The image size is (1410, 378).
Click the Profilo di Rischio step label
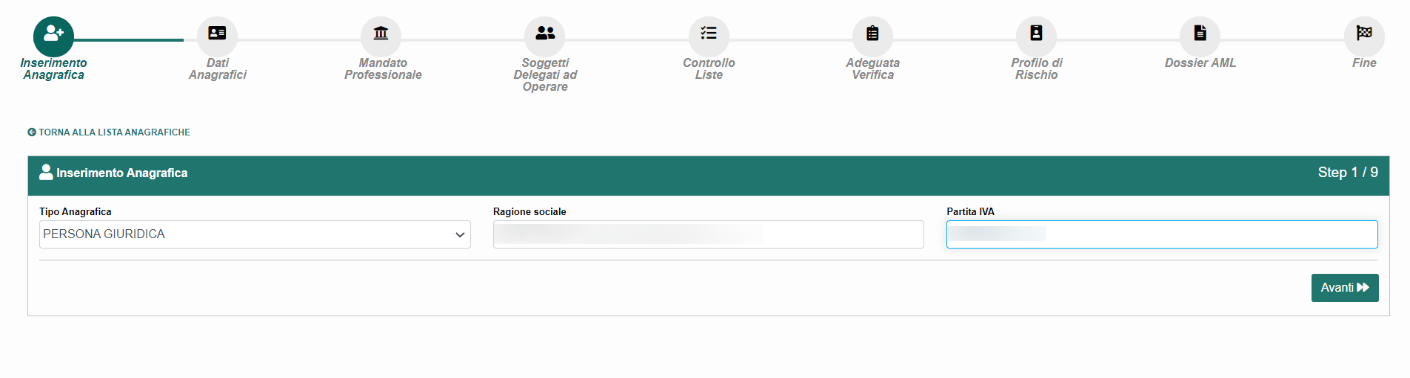pos(1036,69)
